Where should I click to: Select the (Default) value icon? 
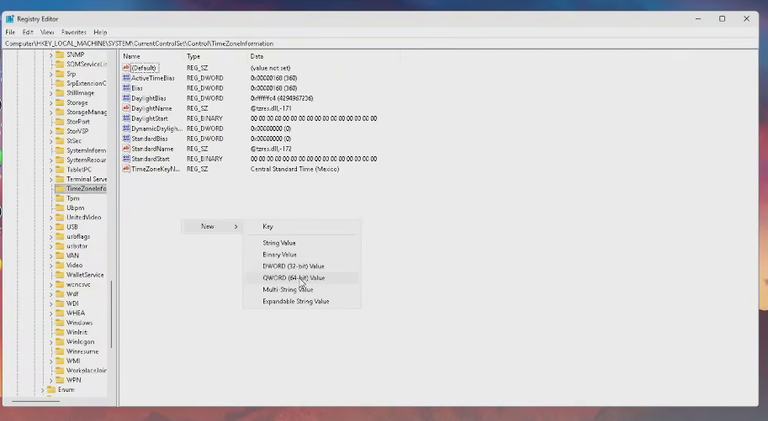pyautogui.click(x=126, y=68)
